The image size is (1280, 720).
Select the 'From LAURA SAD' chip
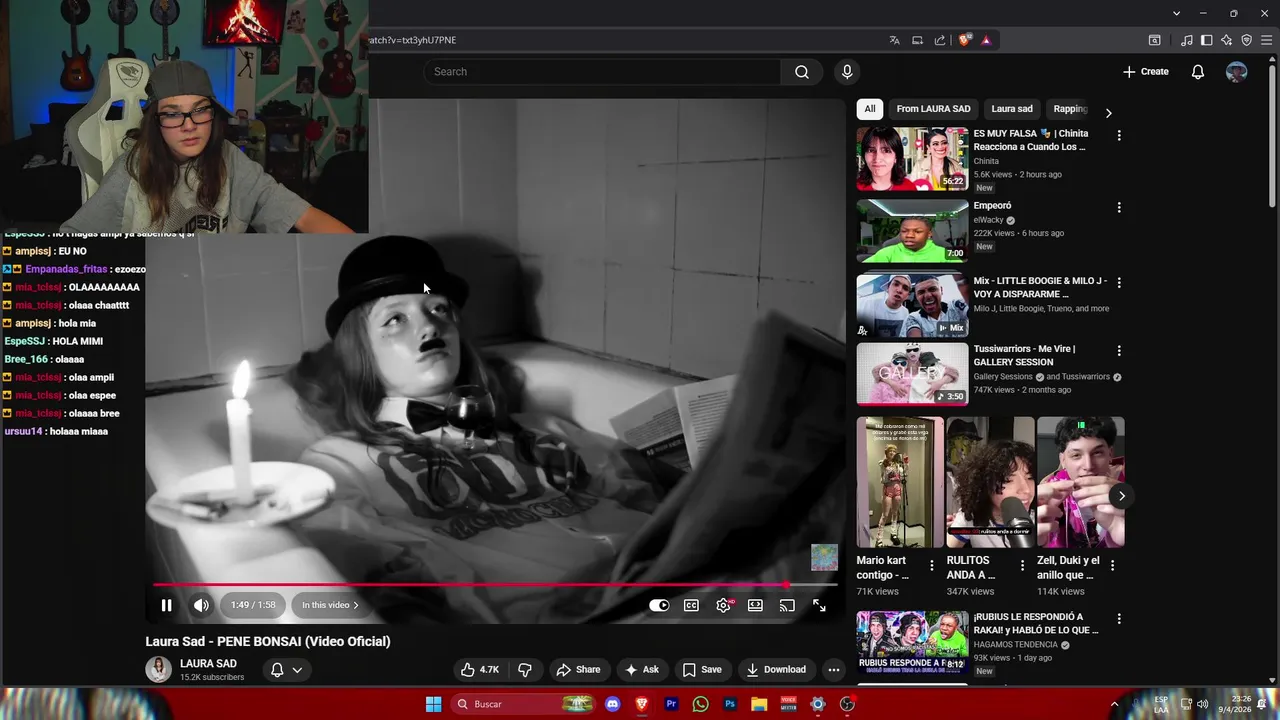933,109
